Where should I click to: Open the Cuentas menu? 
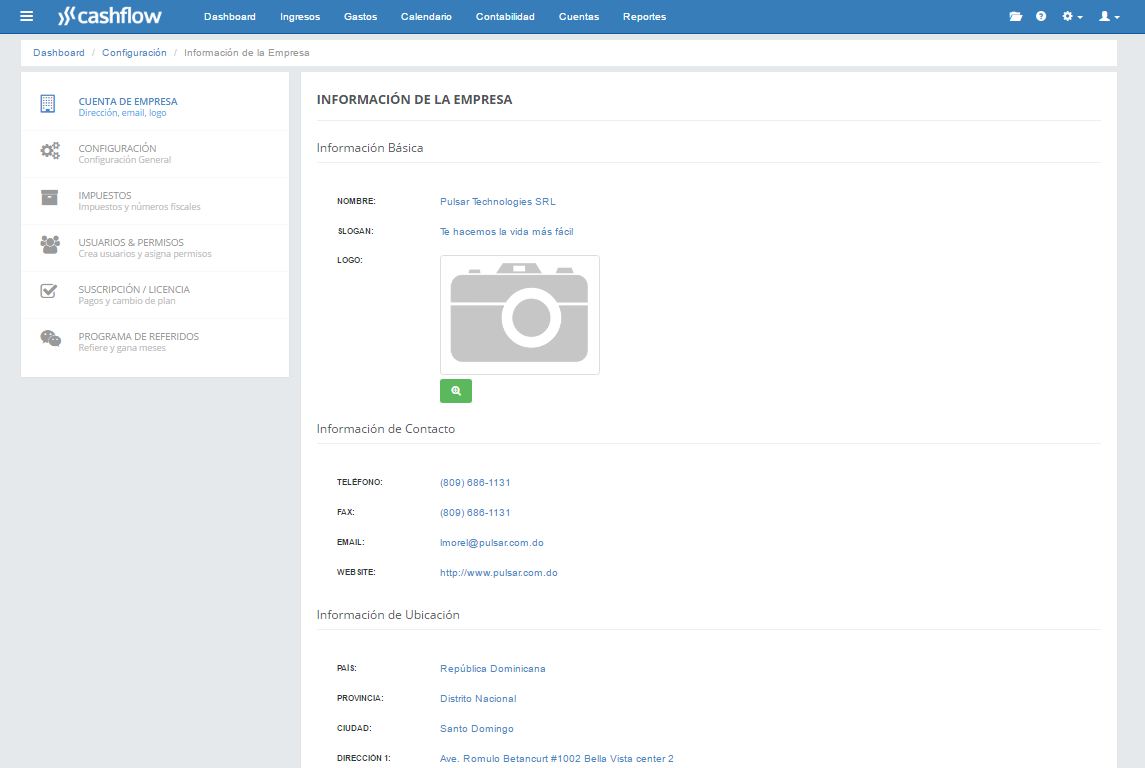[x=579, y=16]
